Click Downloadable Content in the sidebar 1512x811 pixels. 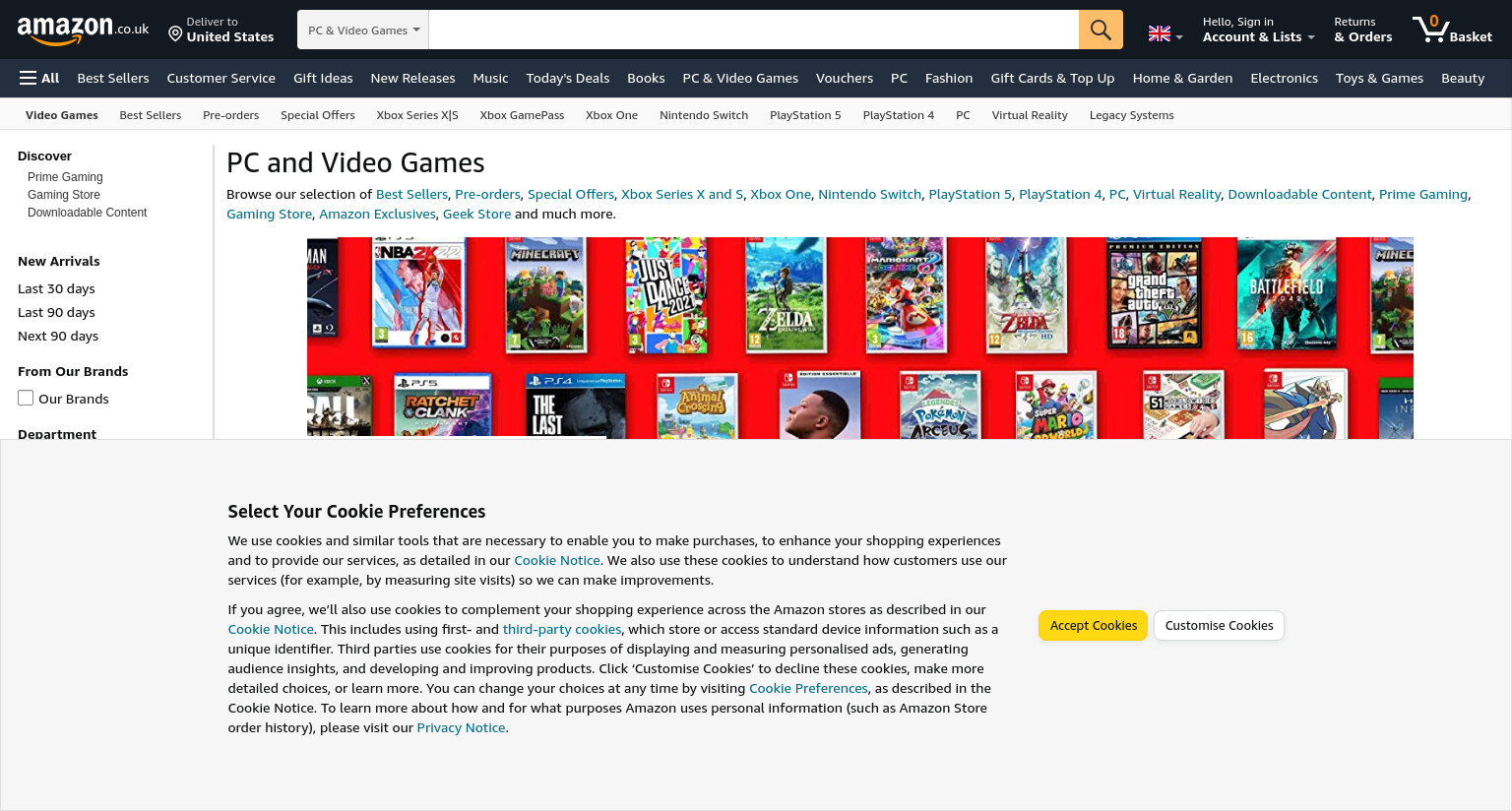click(87, 213)
